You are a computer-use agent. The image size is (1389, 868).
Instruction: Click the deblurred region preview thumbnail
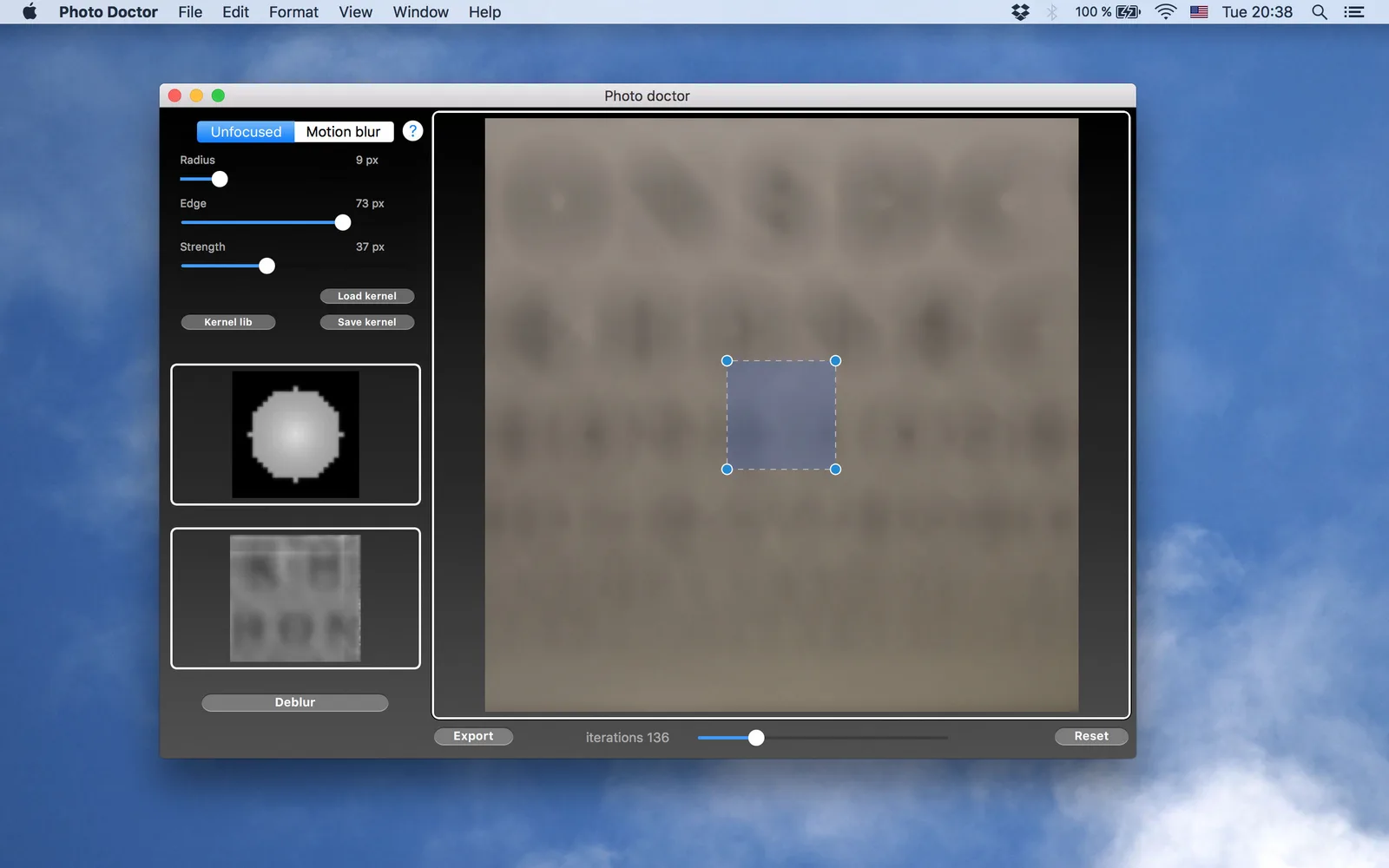tap(295, 598)
